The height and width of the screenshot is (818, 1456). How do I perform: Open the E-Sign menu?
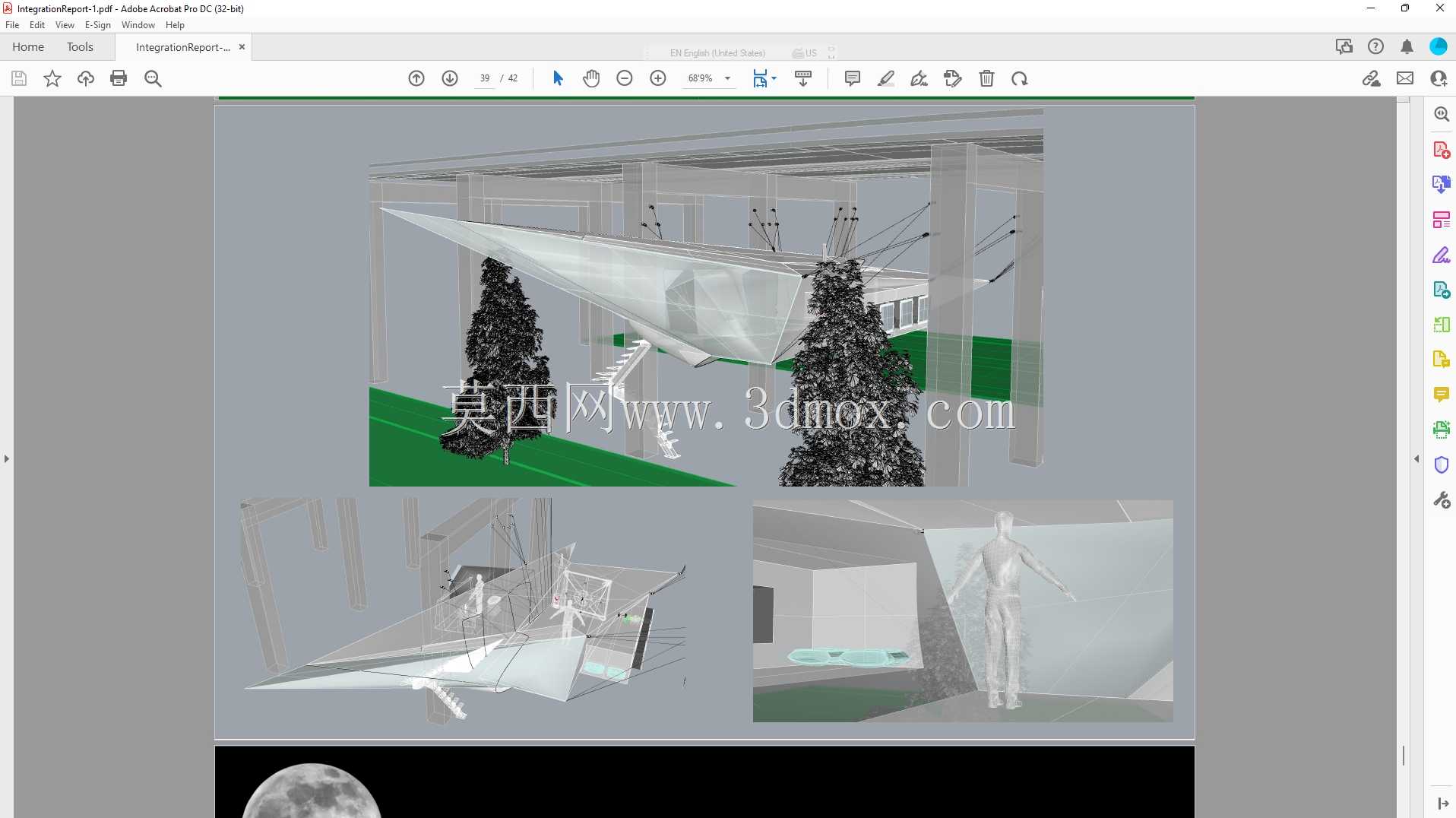[98, 25]
